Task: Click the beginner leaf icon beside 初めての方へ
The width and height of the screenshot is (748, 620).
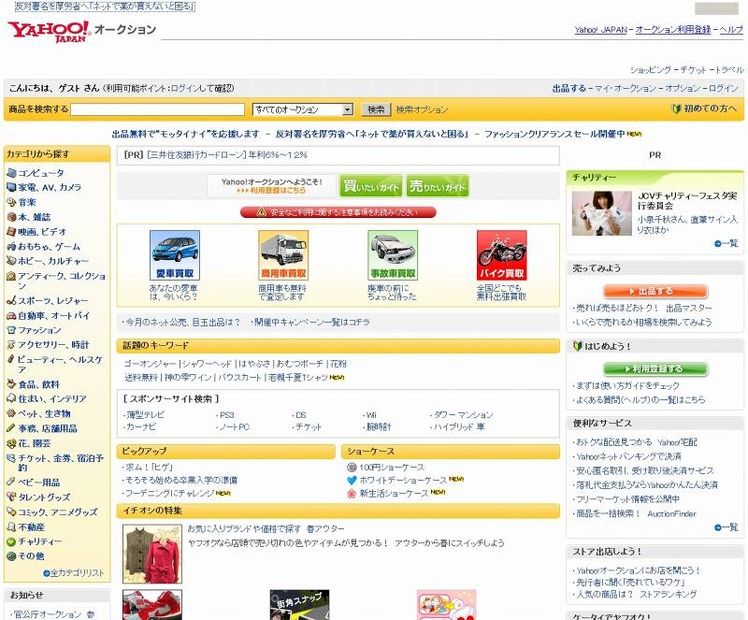Action: 676,109
